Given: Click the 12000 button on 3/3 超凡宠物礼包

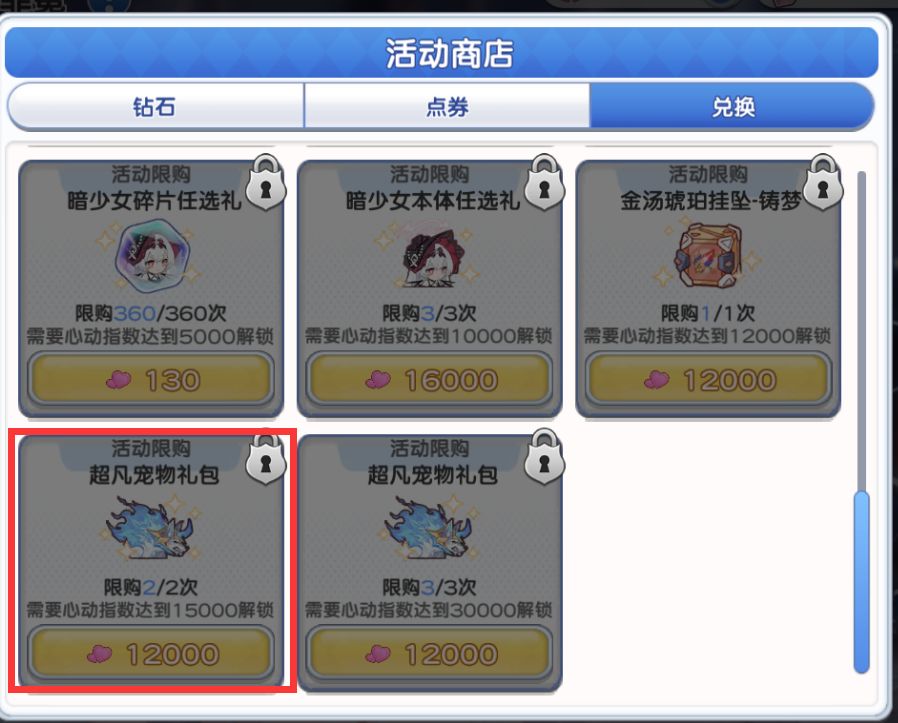Looking at the screenshot, I should click(430, 654).
